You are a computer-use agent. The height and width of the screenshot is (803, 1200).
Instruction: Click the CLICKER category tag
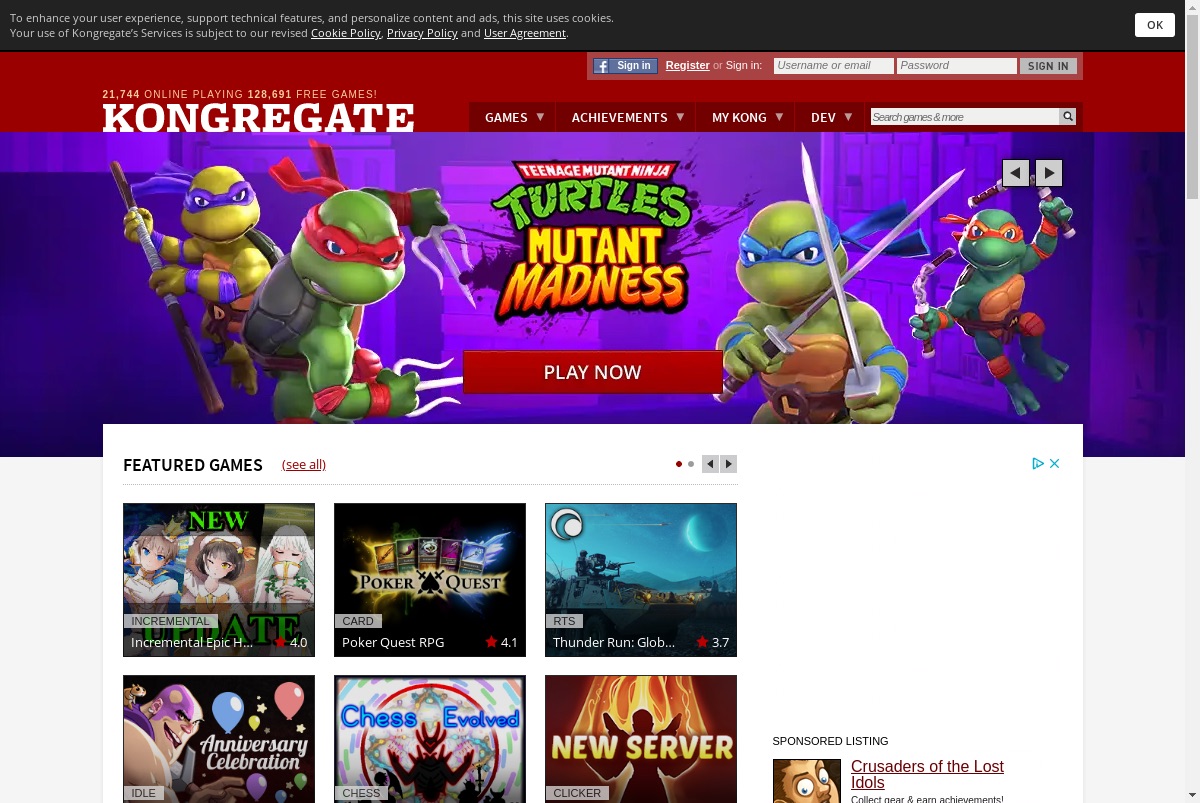[577, 793]
